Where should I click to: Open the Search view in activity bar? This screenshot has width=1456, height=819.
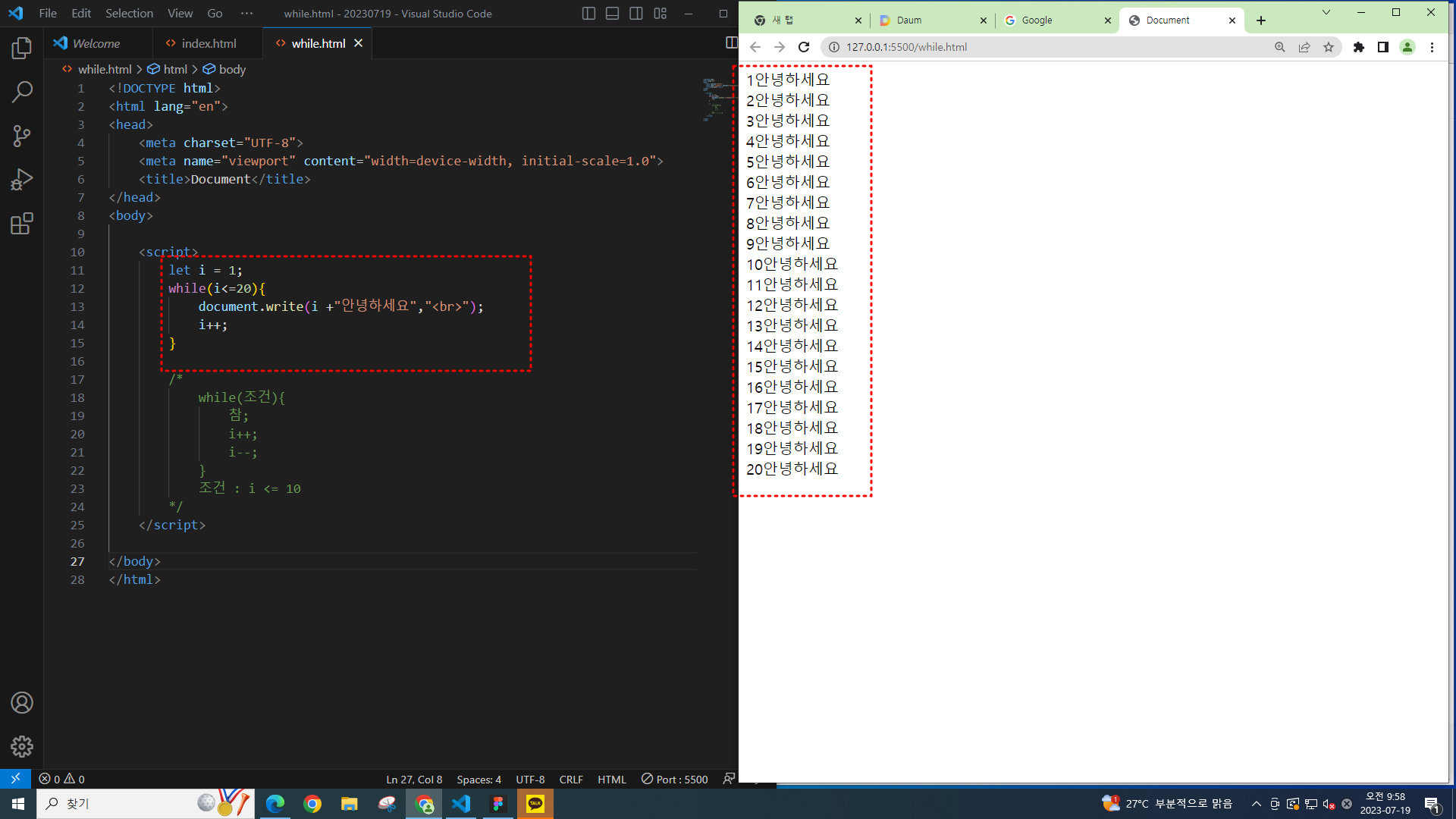click(x=22, y=93)
